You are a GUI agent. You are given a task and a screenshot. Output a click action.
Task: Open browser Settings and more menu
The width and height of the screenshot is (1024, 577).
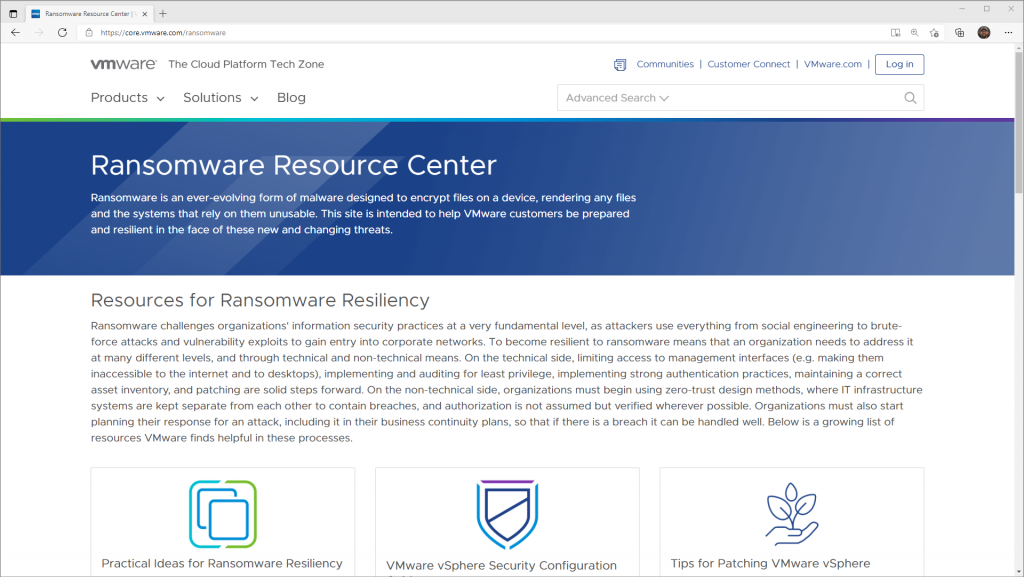(1008, 33)
